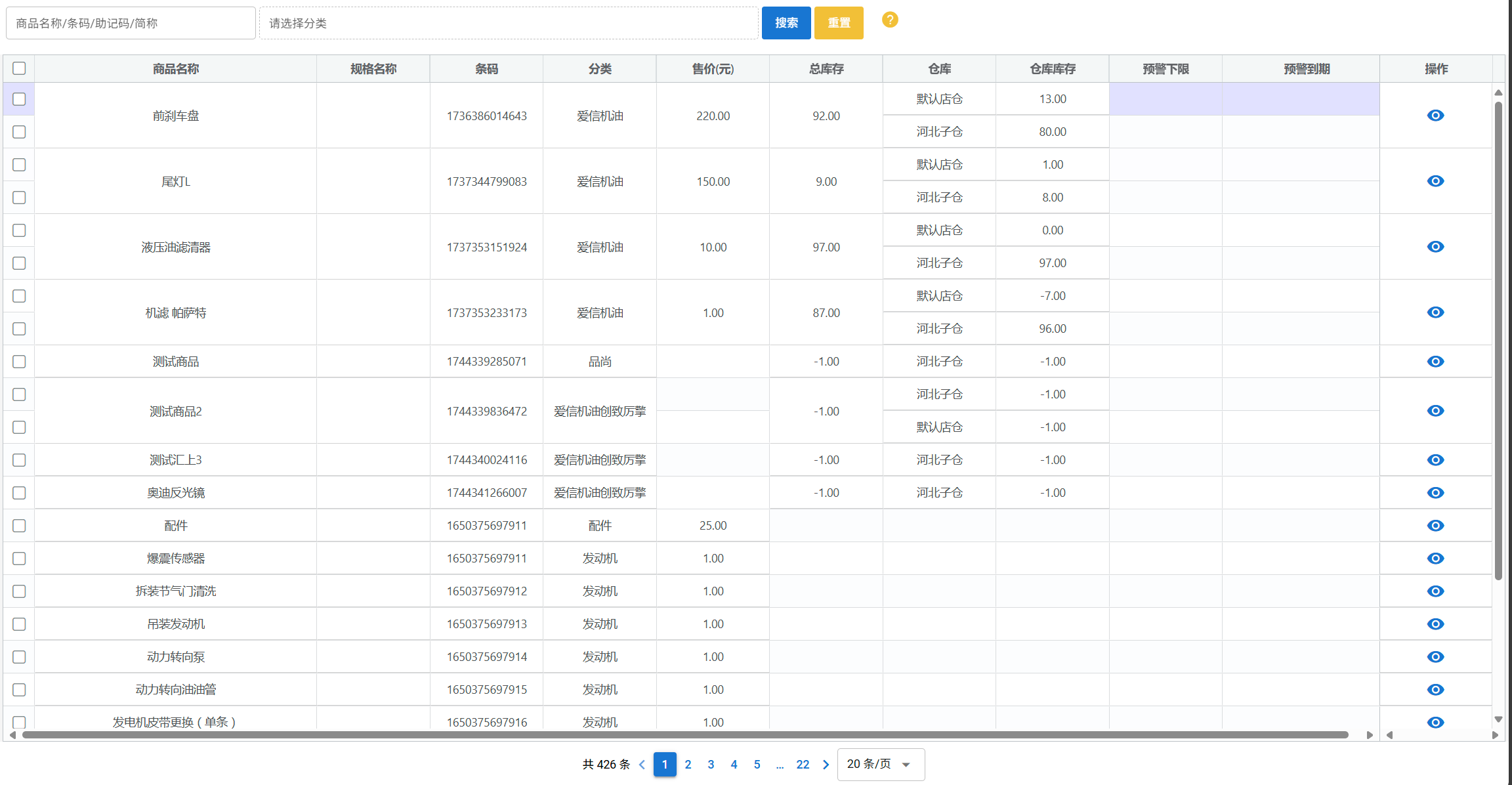View details of 尾灯L via eye icon
The height and width of the screenshot is (785, 1512).
point(1435,181)
